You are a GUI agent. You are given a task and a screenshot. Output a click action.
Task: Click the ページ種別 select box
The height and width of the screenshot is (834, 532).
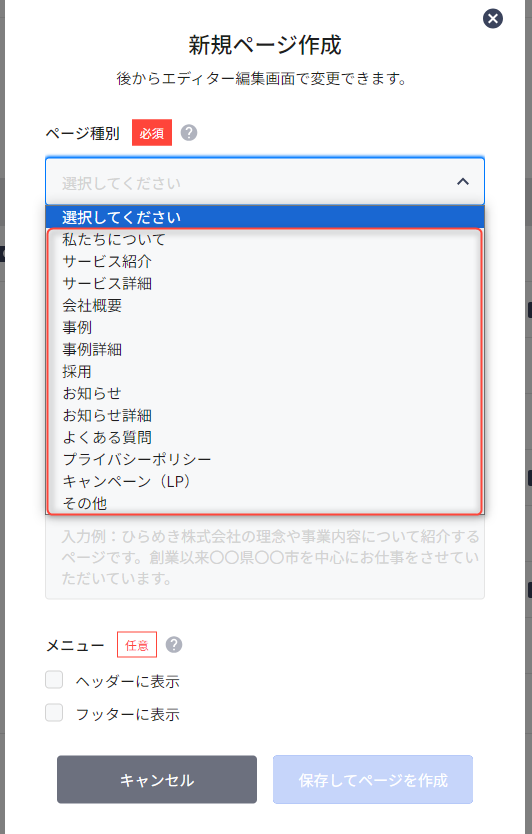265,181
